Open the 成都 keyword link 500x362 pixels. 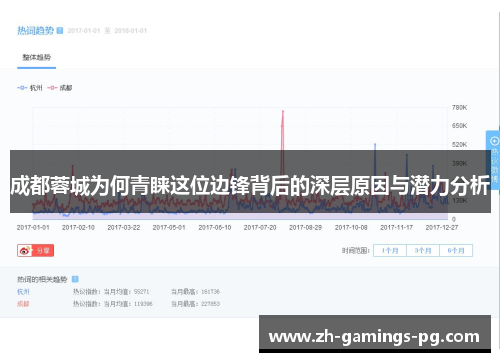[x=23, y=304]
